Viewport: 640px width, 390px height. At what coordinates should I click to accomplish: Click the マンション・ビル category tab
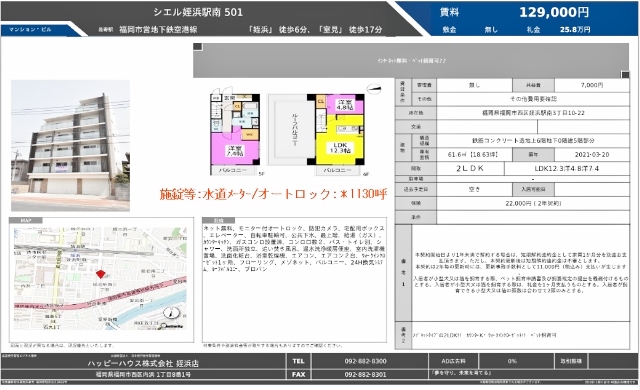pos(30,30)
